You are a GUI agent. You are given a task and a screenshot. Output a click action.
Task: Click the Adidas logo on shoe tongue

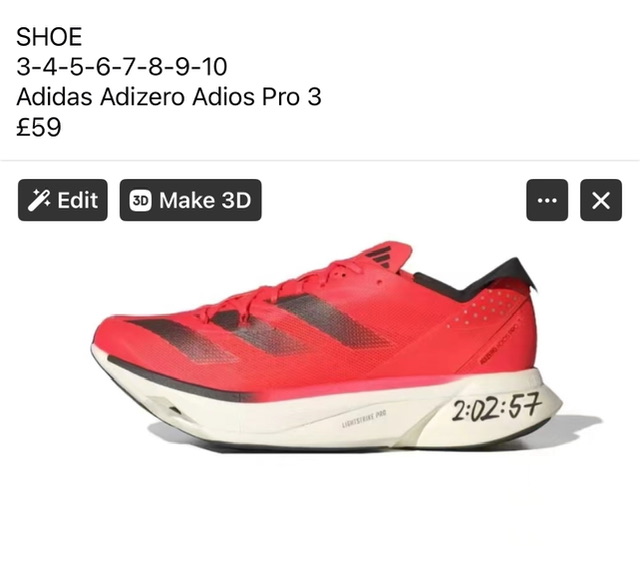380,256
